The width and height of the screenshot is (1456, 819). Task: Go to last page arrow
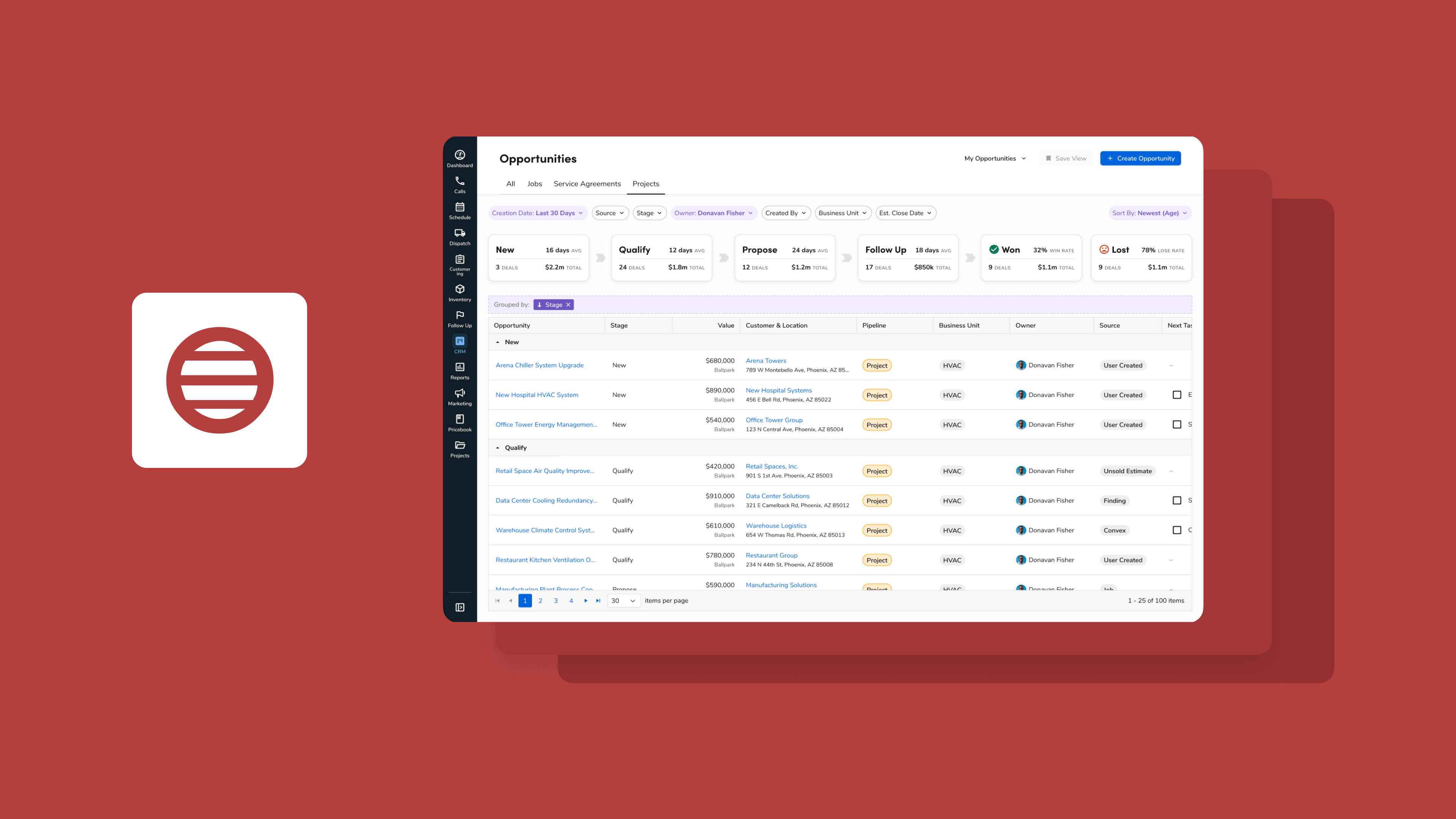point(598,600)
